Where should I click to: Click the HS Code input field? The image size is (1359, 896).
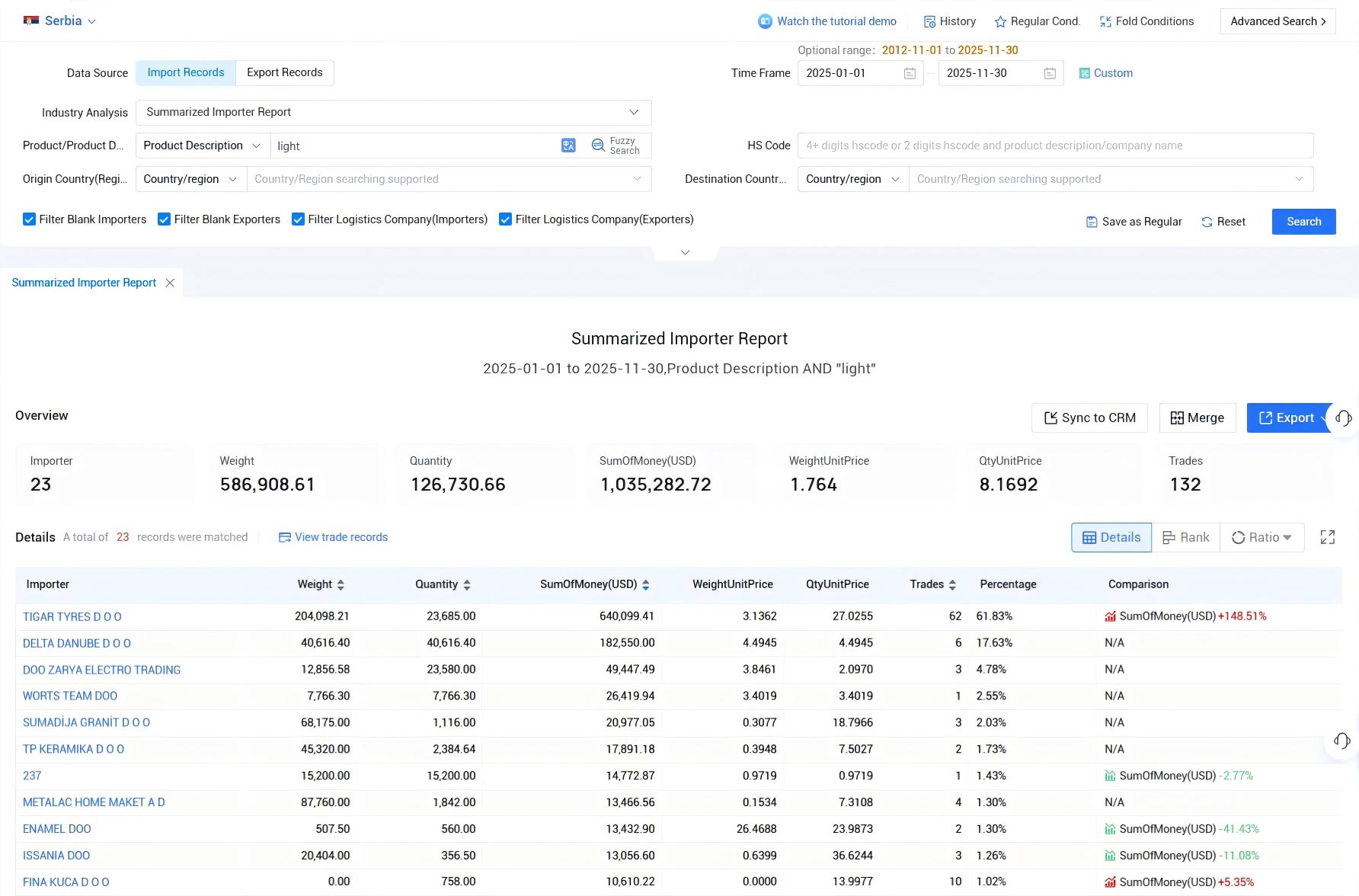(1056, 146)
